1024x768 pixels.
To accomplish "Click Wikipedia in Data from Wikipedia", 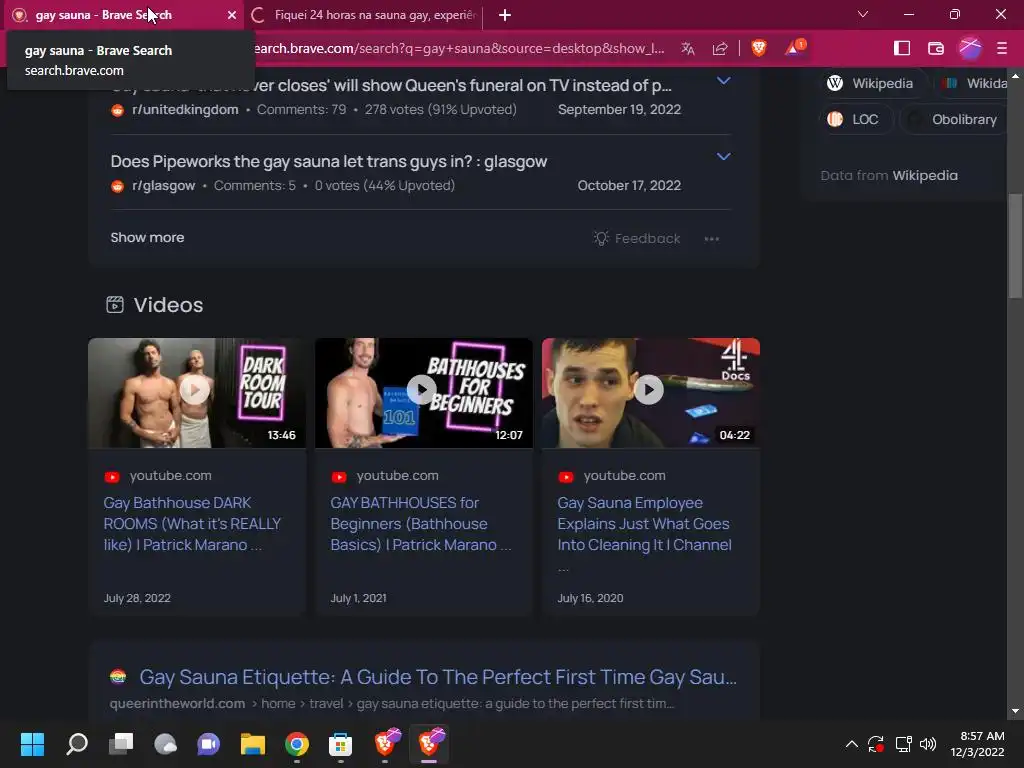I will point(925,176).
